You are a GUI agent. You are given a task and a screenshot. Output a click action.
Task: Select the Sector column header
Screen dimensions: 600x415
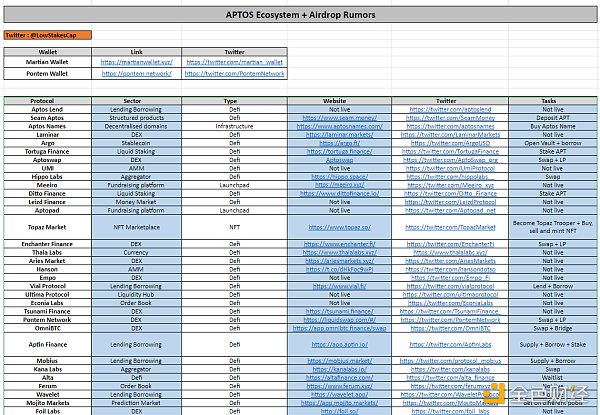click(139, 100)
